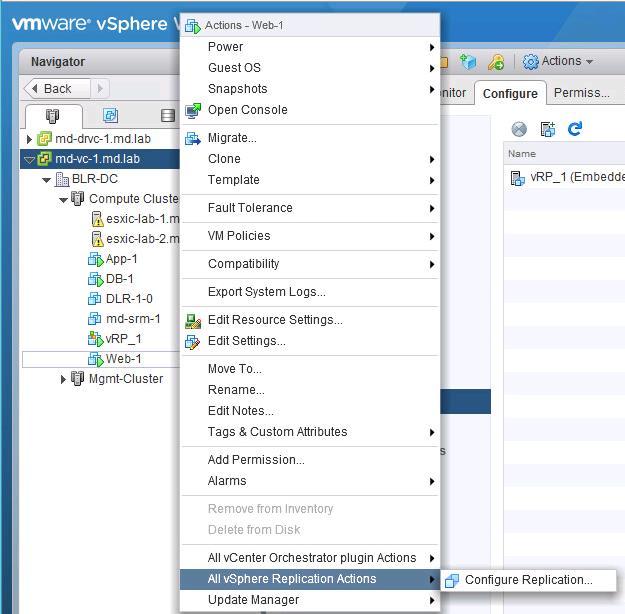Collapse the Compute Cluster node

[63, 200]
